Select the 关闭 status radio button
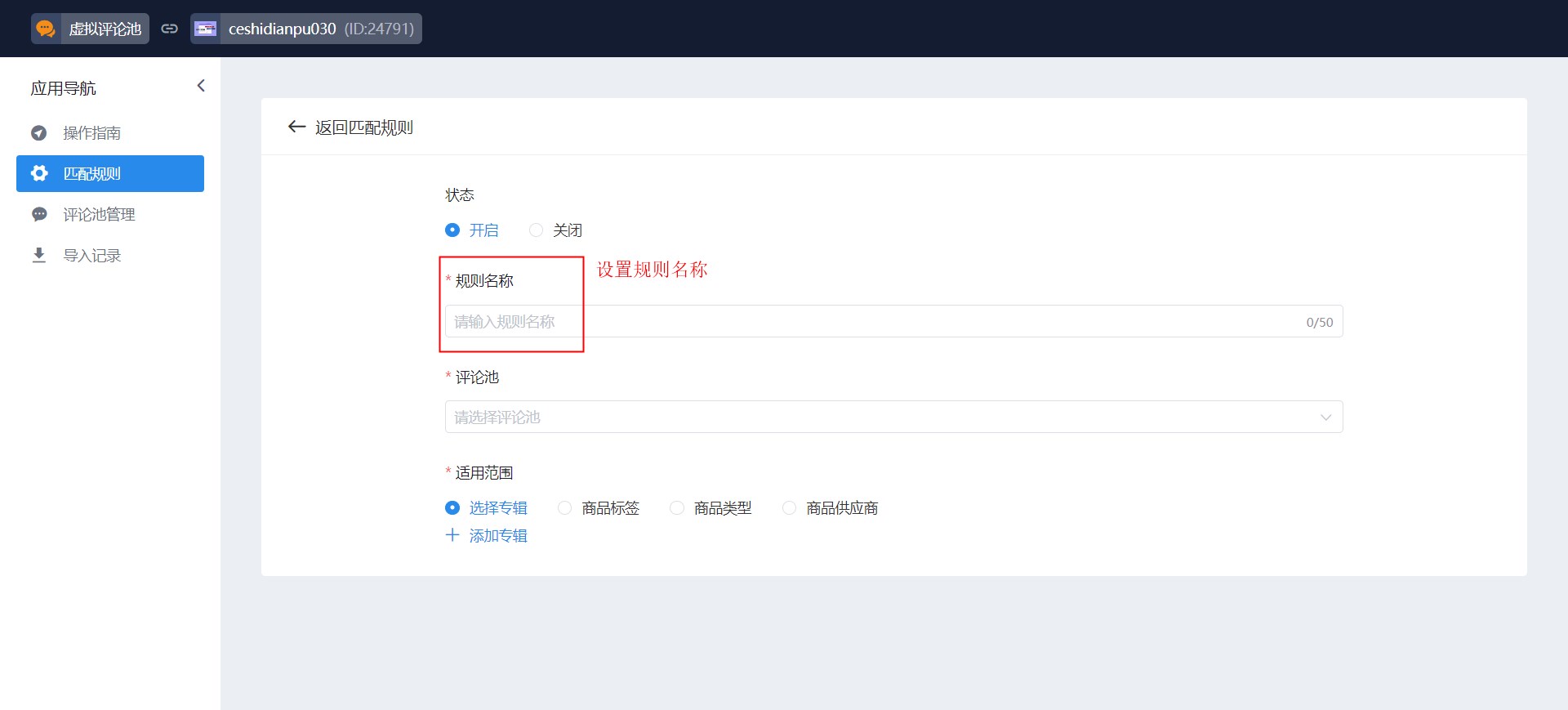 click(536, 230)
